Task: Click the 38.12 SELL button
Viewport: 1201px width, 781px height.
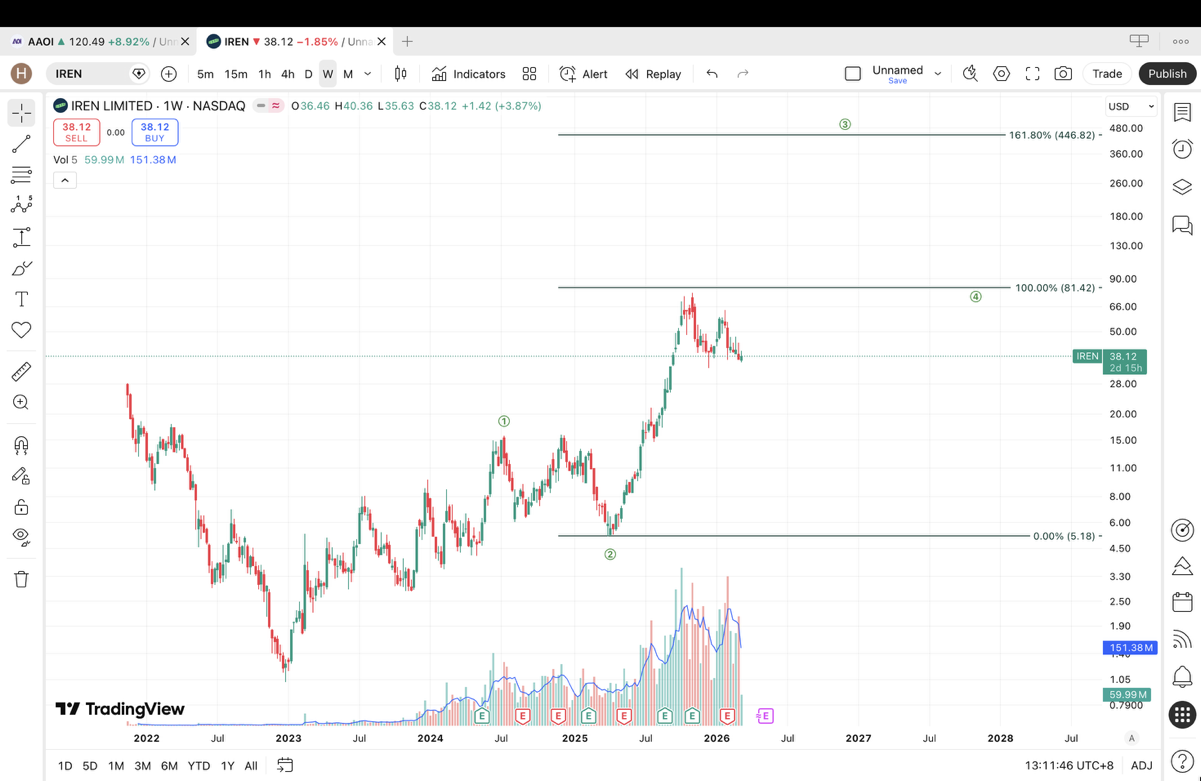Action: [77, 132]
